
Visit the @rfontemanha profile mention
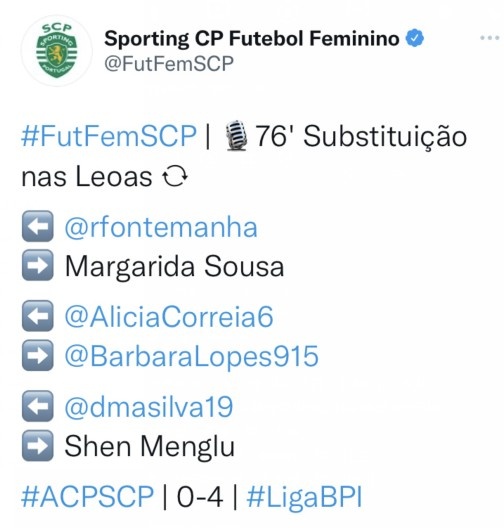[x=161, y=227]
